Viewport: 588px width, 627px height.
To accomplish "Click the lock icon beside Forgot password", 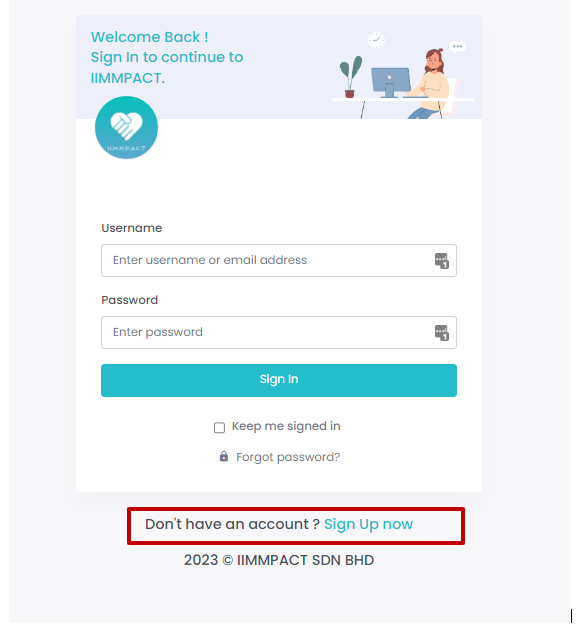I will pyautogui.click(x=224, y=456).
